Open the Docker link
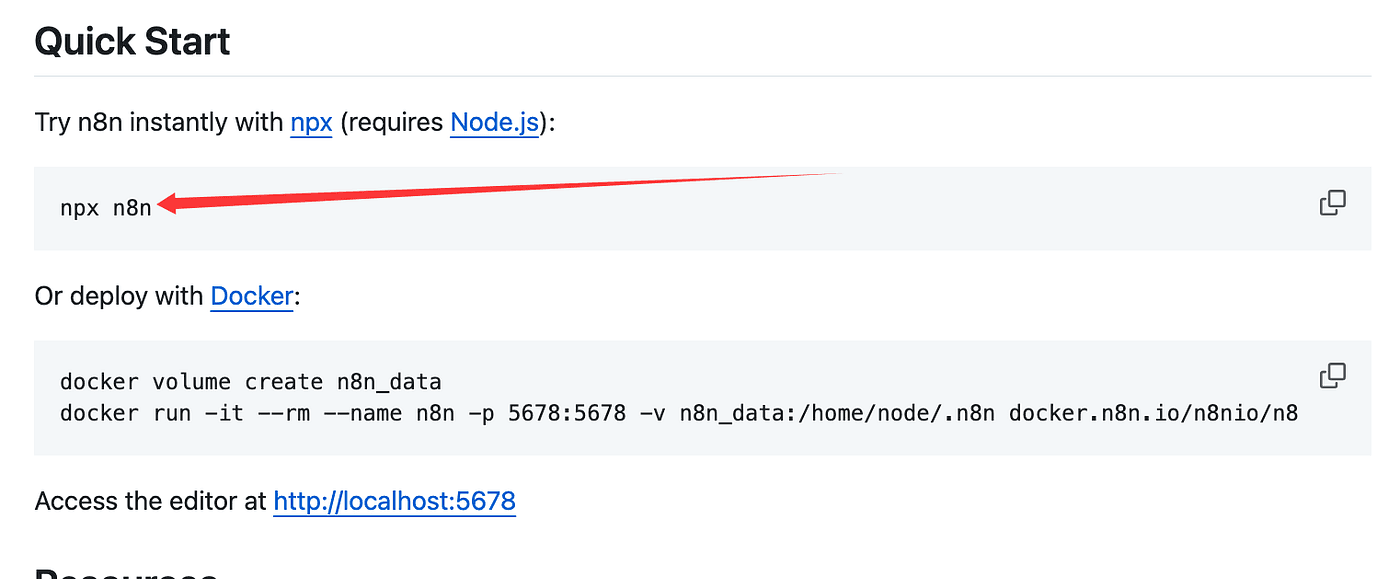The height and width of the screenshot is (579, 1400). click(252, 296)
